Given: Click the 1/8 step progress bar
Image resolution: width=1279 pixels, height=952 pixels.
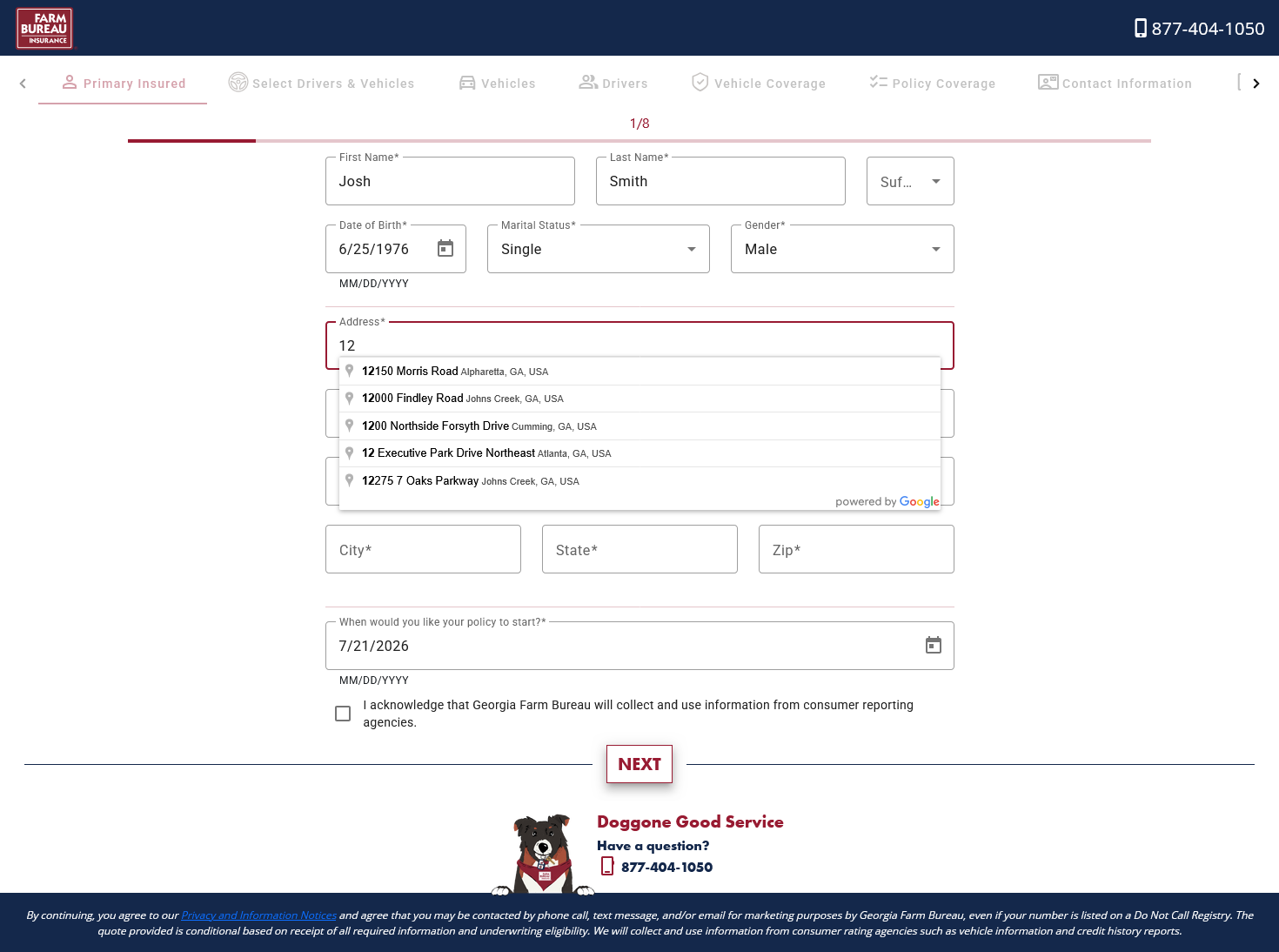Looking at the screenshot, I should click(639, 140).
